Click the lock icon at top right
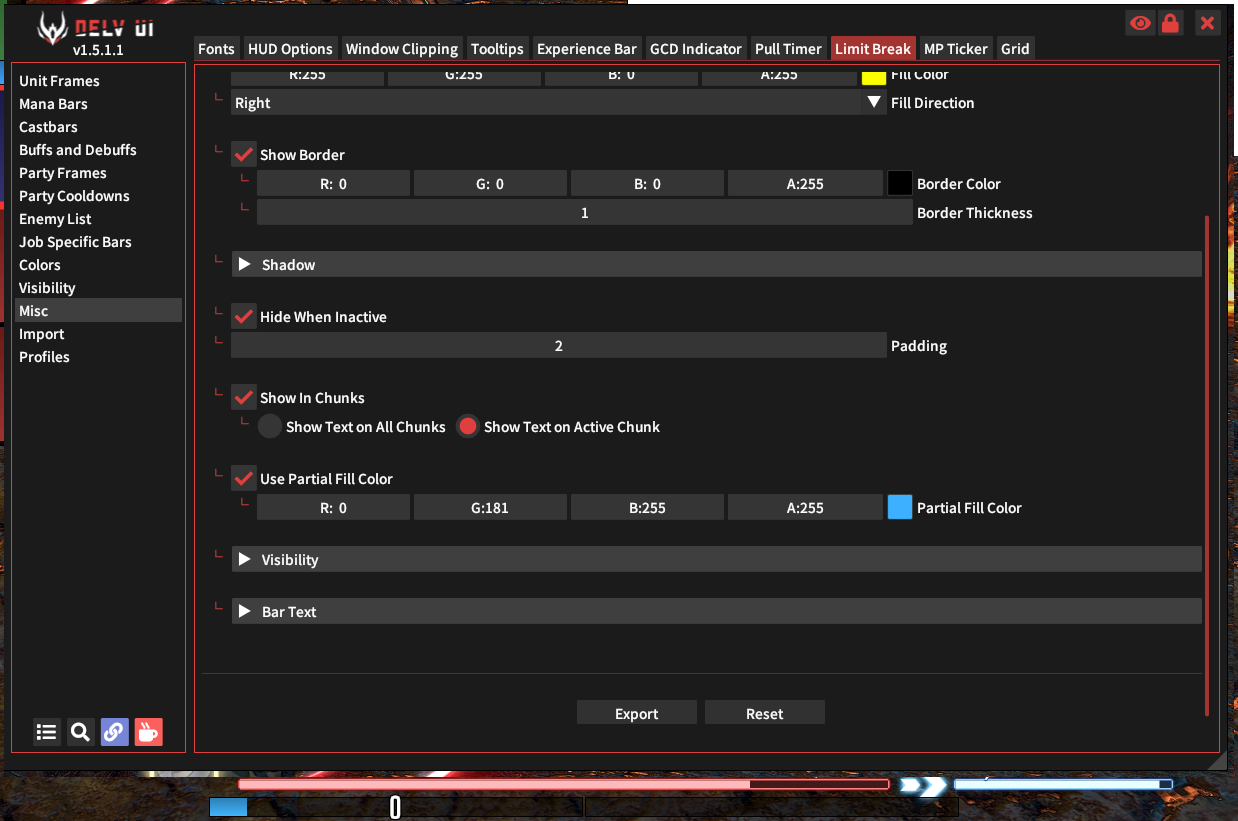Screen dimensions: 1238x821 (x=1171, y=22)
